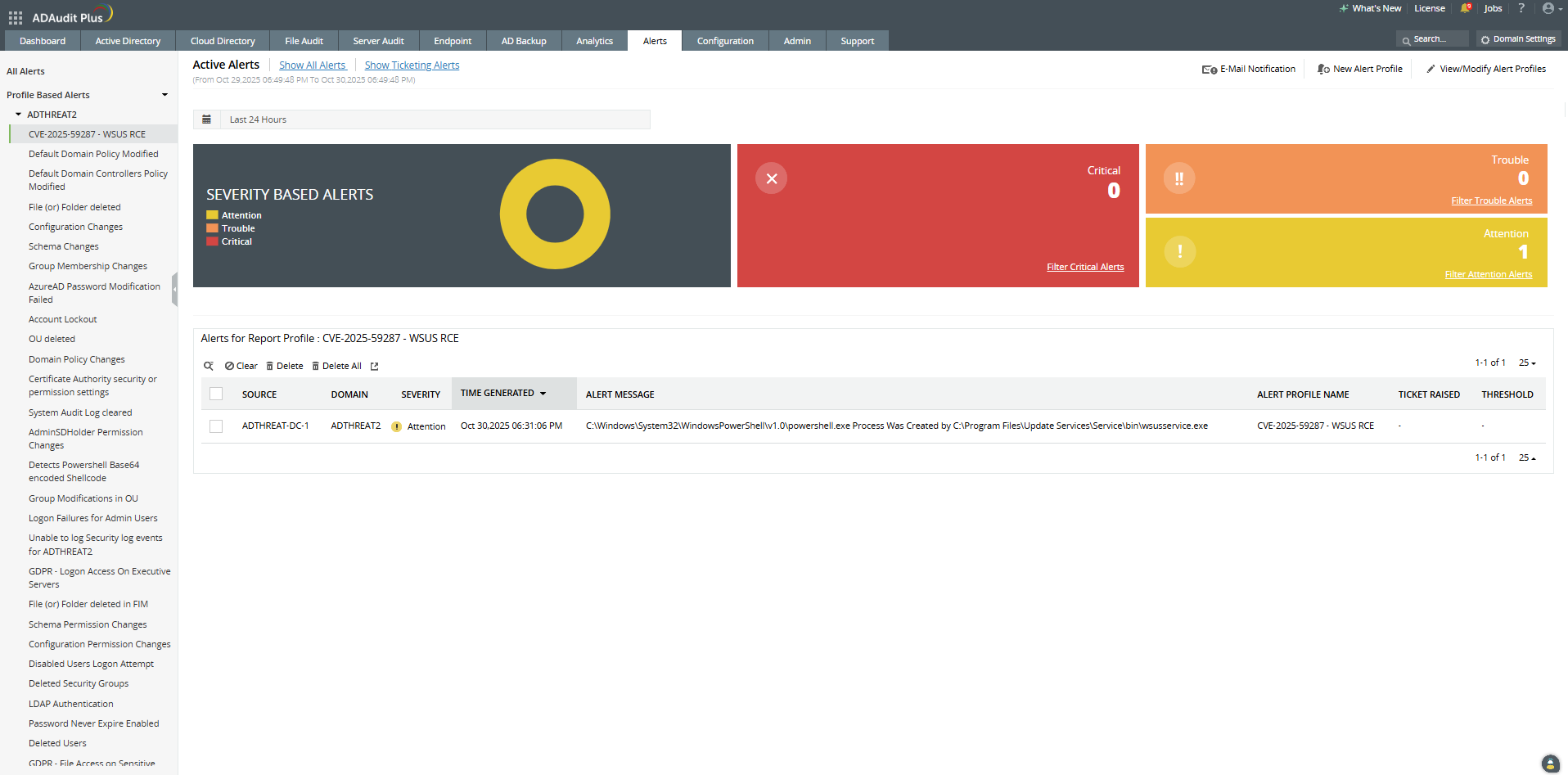Image resolution: width=1568 pixels, height=775 pixels.
Task: Check the ADTHREAT-DC-1 alert row checkbox
Action: coord(216,426)
